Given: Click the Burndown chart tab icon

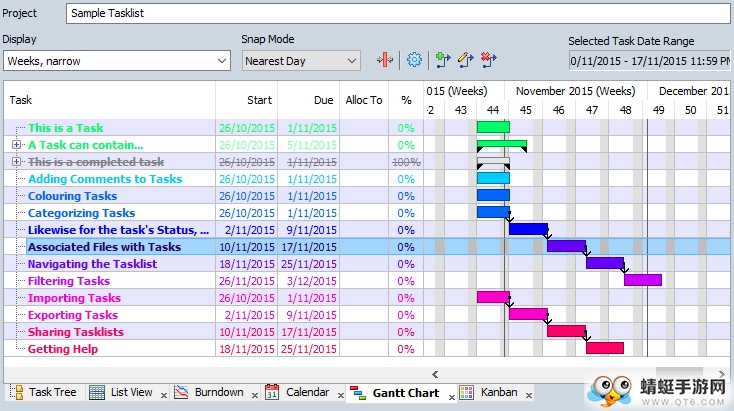Looking at the screenshot, I should coord(181,392).
